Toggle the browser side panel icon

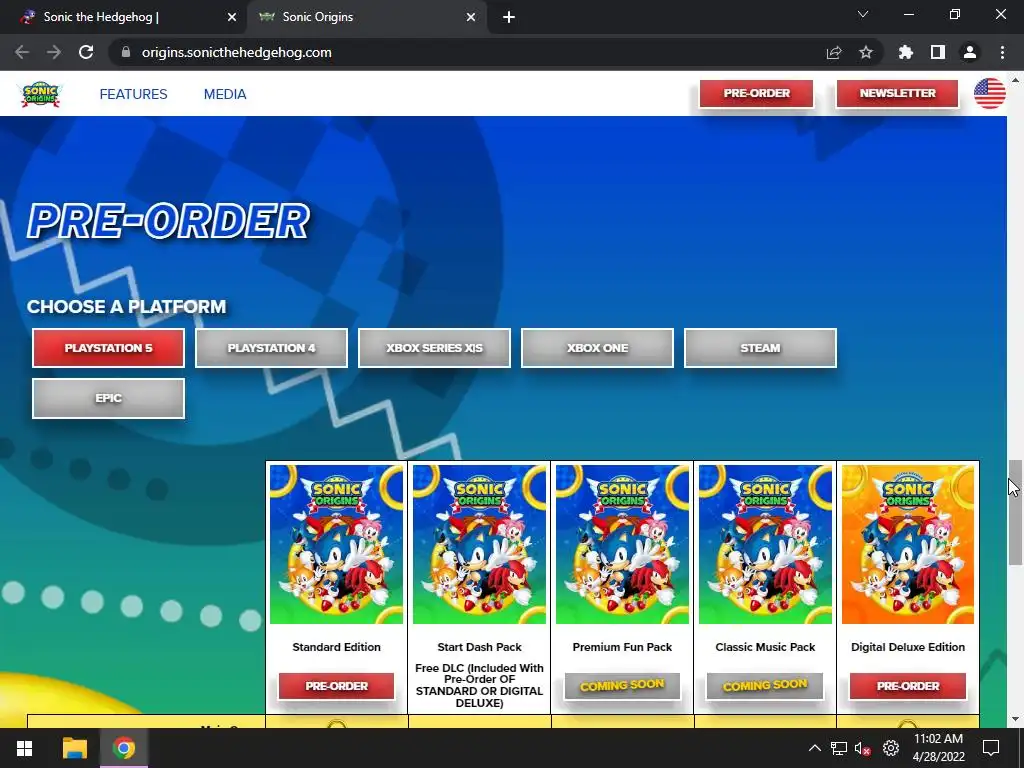938,52
